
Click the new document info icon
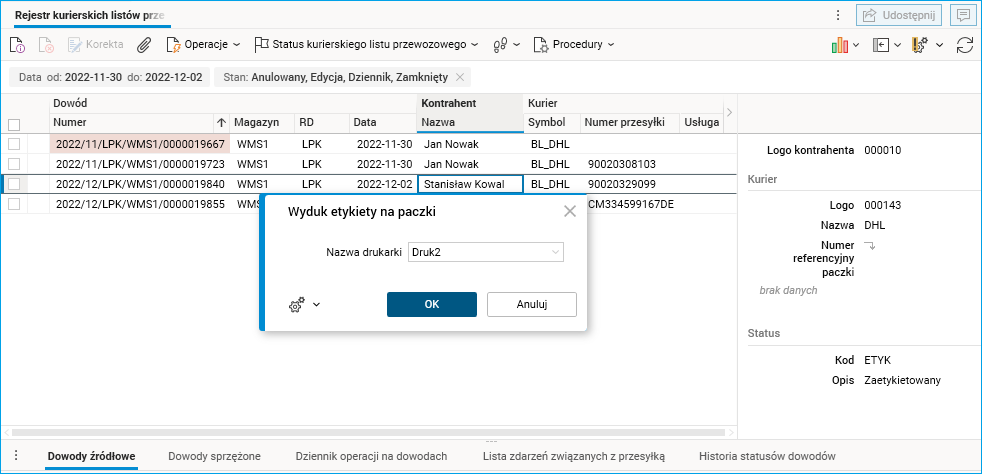point(17,45)
